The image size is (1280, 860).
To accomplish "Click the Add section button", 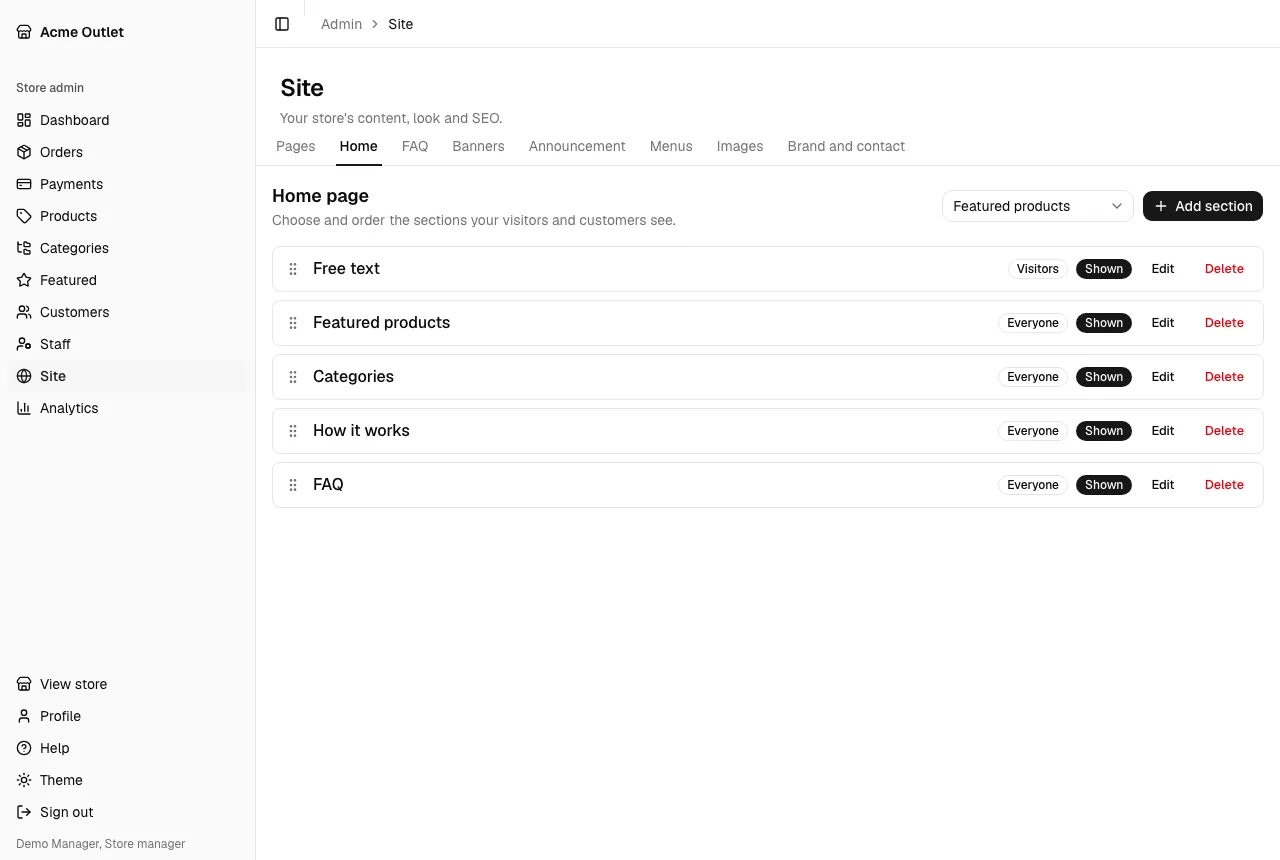I will click(x=1203, y=206).
